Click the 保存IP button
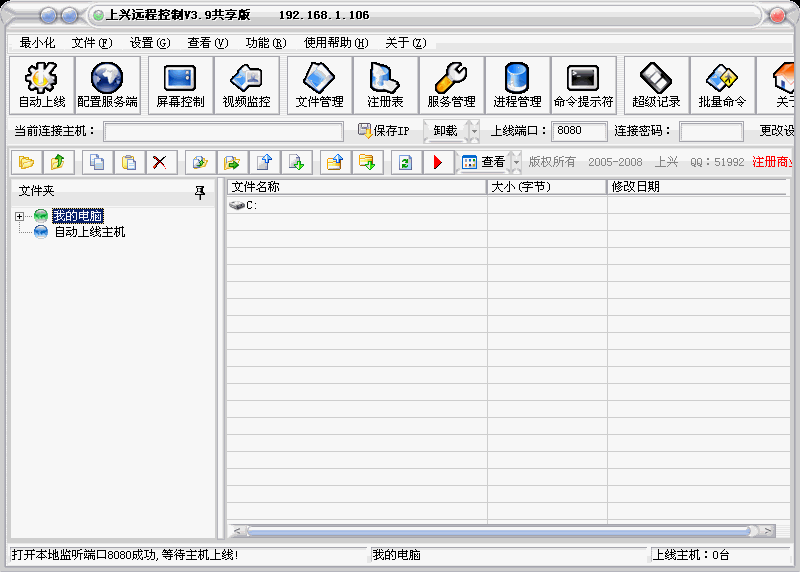The width and height of the screenshot is (800, 572). (384, 131)
